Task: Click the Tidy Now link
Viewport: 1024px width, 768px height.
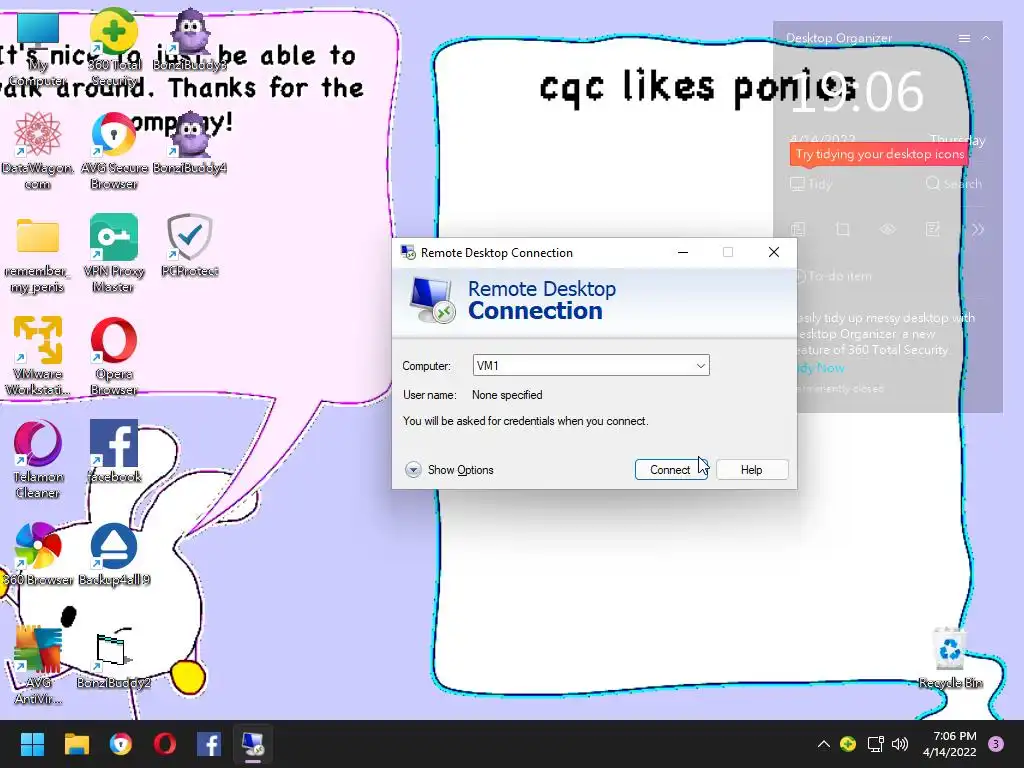Action: (821, 368)
